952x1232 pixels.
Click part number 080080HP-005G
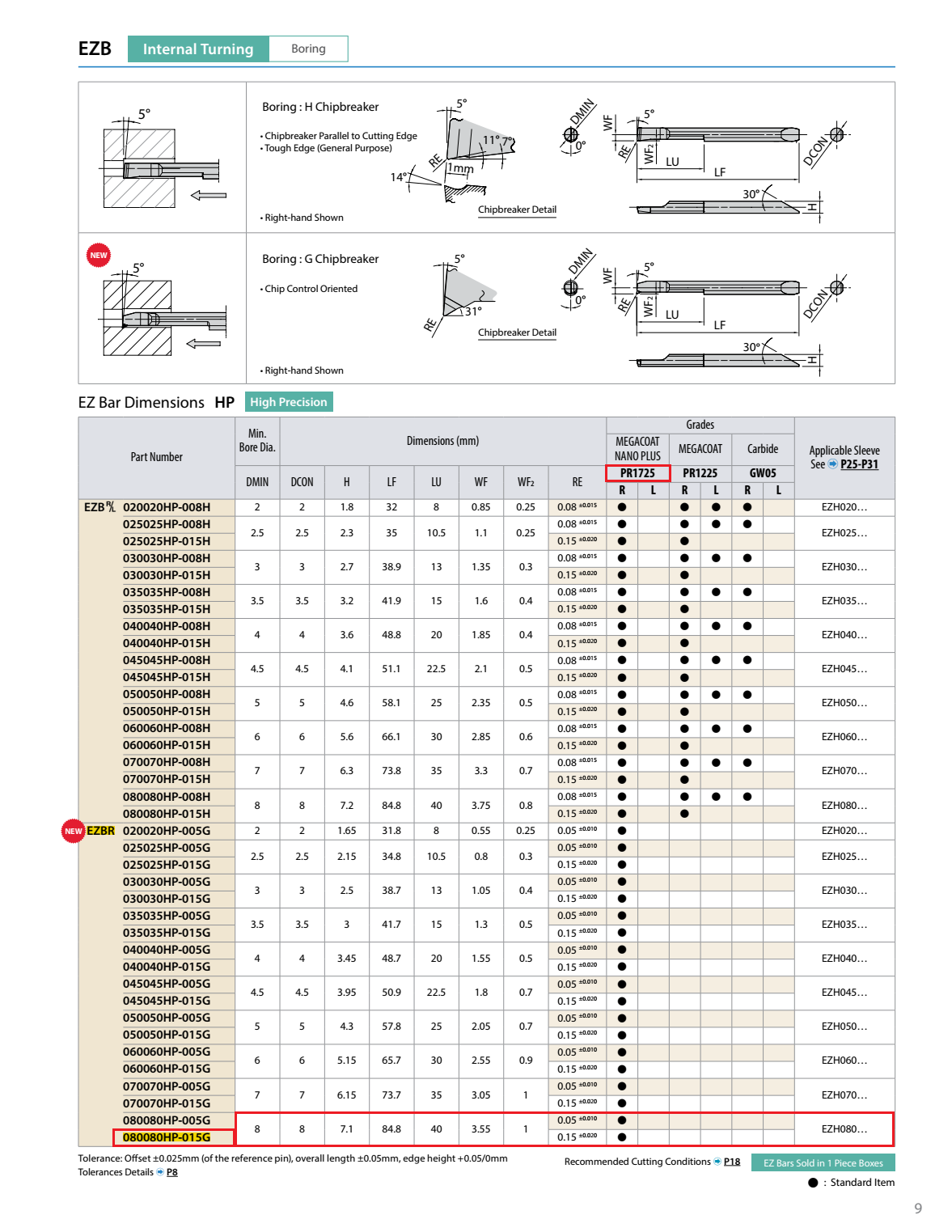(167, 1120)
